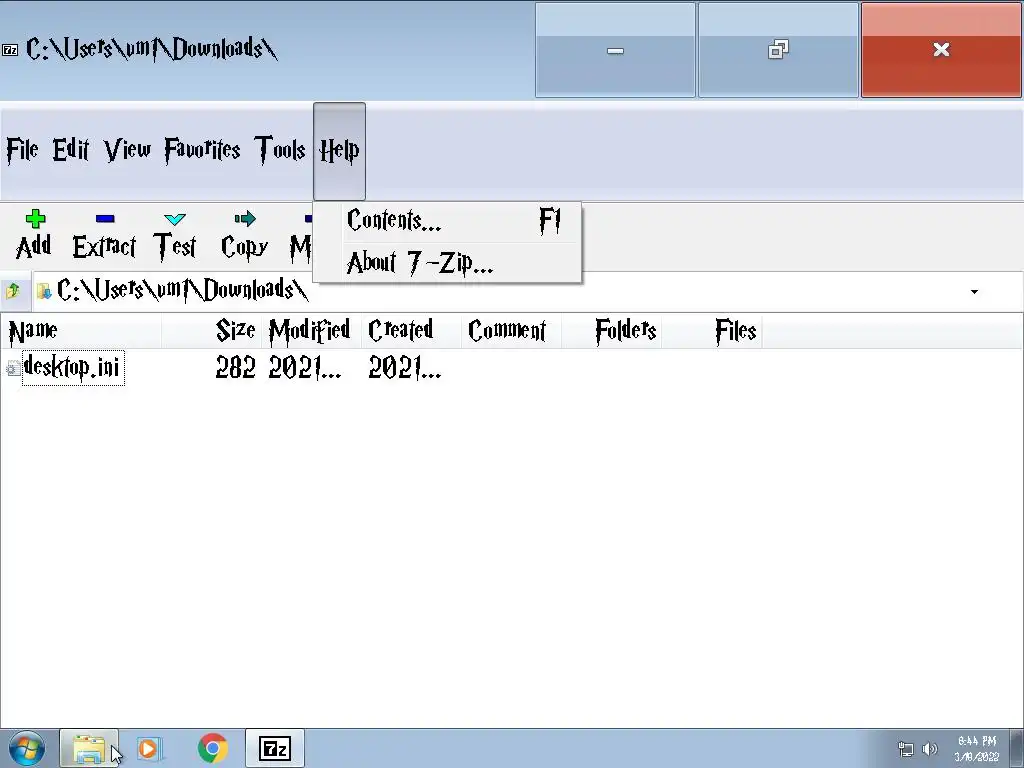Image resolution: width=1024 pixels, height=768 pixels.
Task: Click the Files column header
Action: 712,330
